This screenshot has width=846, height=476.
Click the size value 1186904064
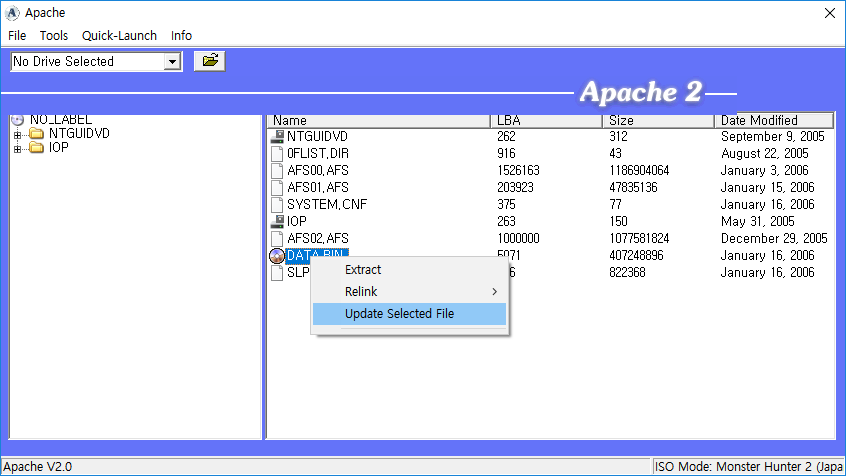(639, 171)
